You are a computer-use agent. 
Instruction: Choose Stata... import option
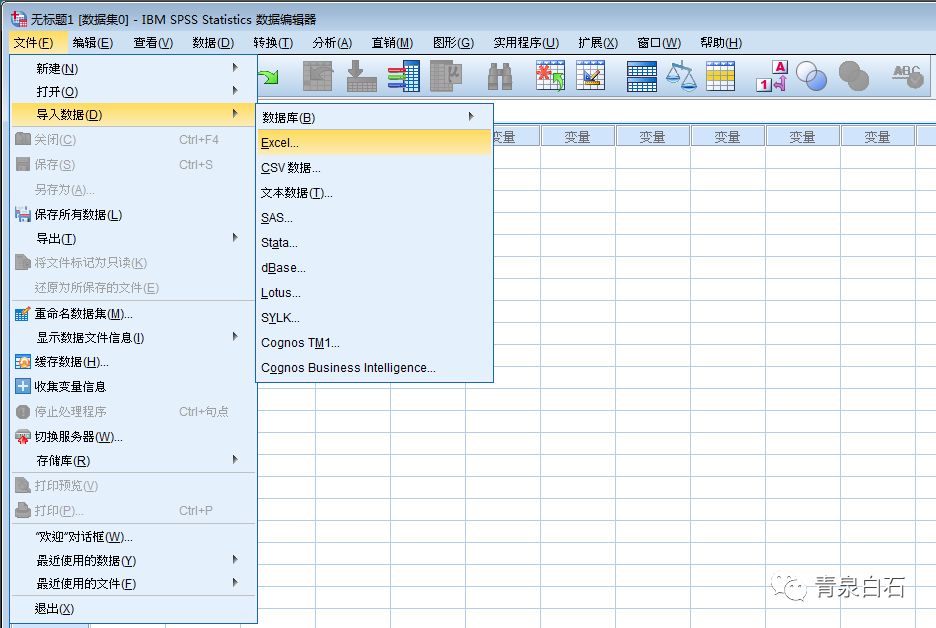[374, 243]
